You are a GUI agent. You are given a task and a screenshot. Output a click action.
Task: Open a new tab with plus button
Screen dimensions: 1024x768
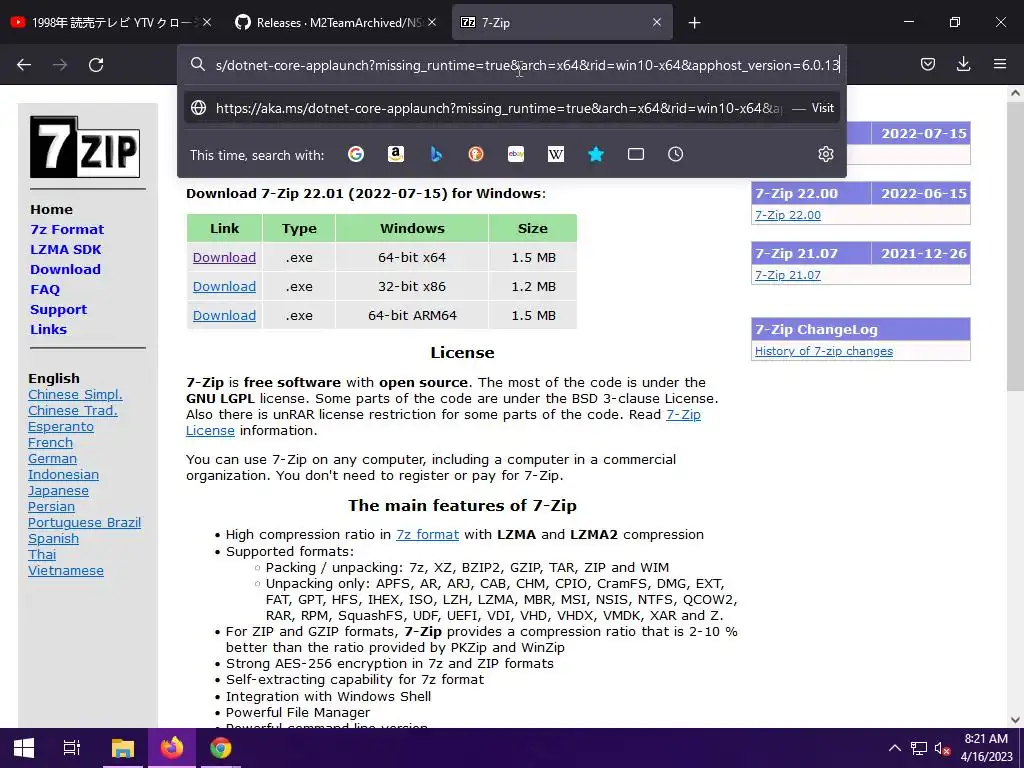point(694,23)
